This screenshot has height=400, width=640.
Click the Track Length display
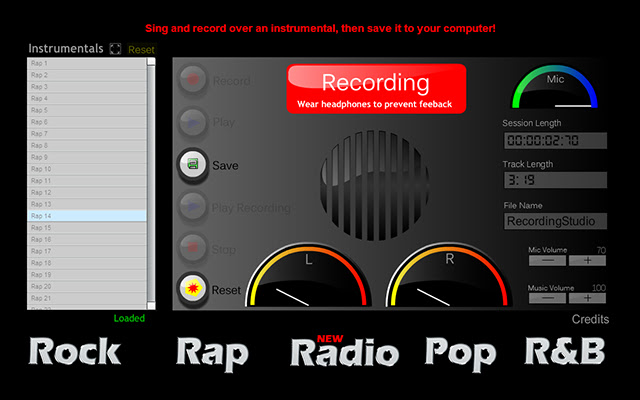[555, 180]
